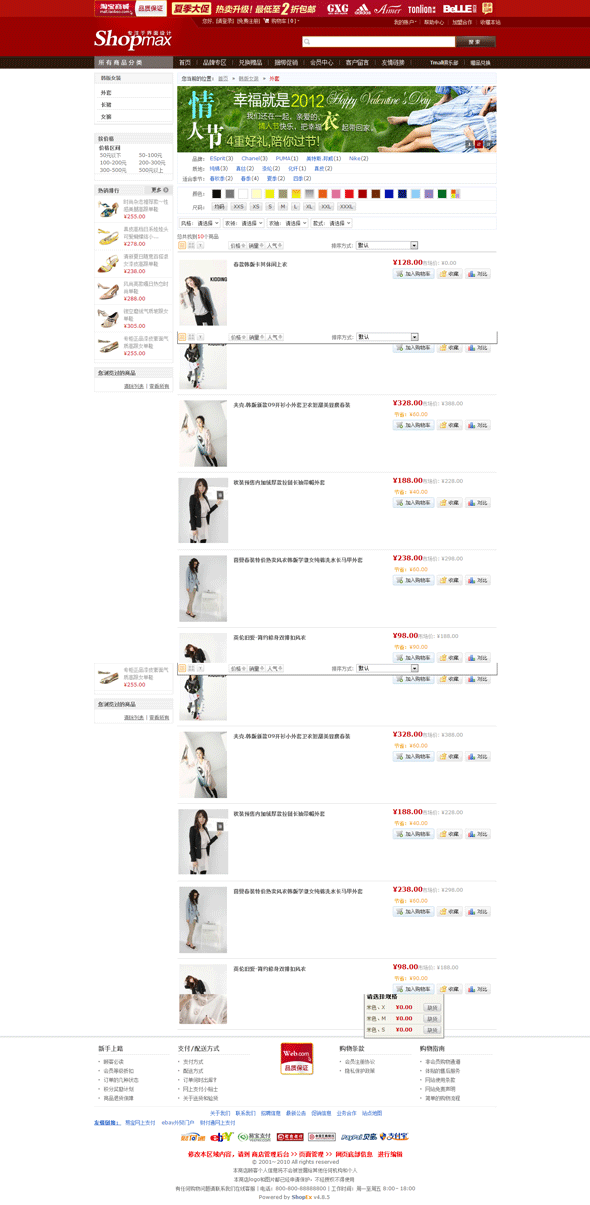Viewport: 590px width, 1205px height.
Task: Click the search button beside search box
Action: (x=475, y=42)
